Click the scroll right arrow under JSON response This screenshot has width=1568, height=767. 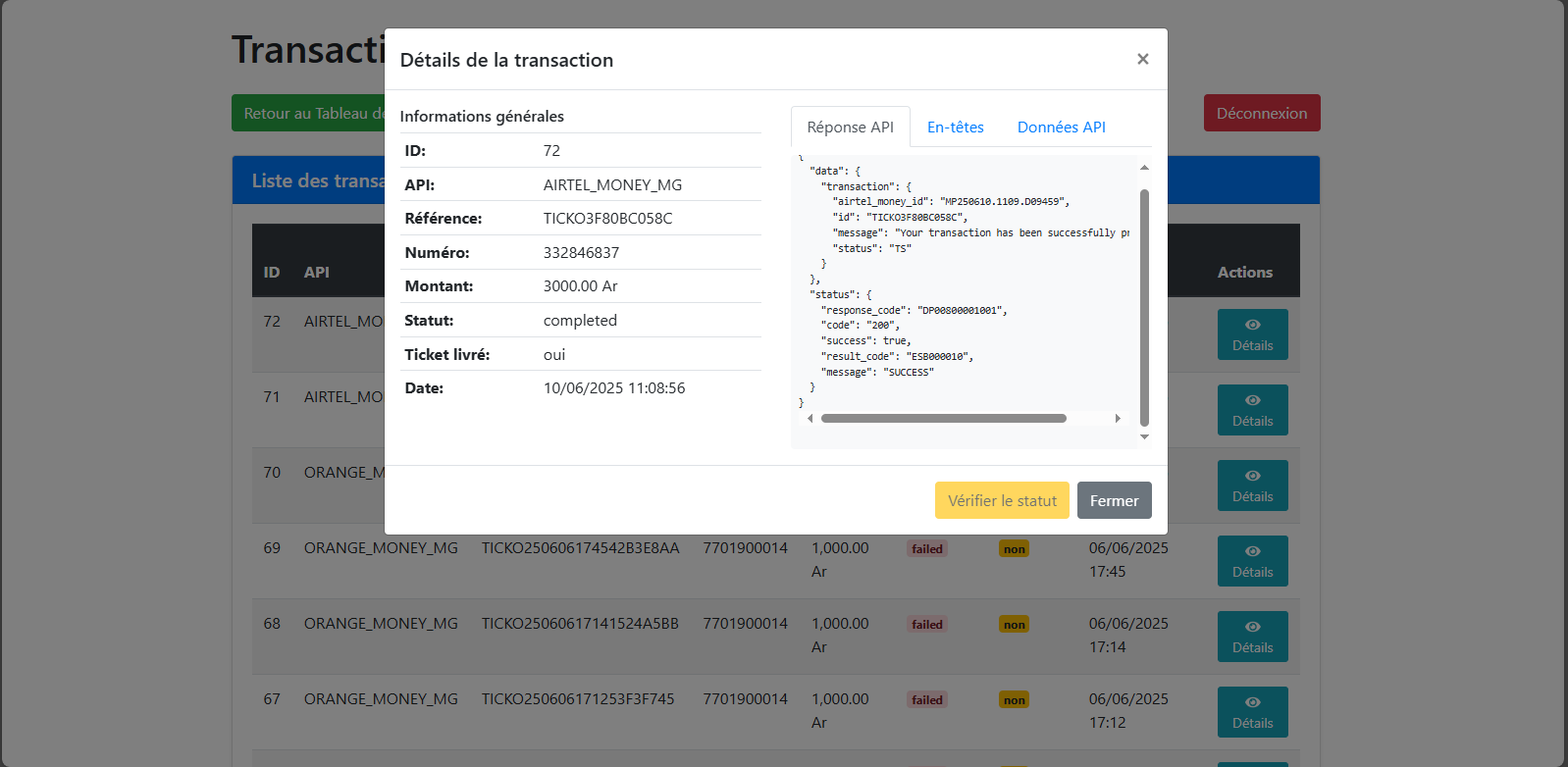tap(1118, 419)
